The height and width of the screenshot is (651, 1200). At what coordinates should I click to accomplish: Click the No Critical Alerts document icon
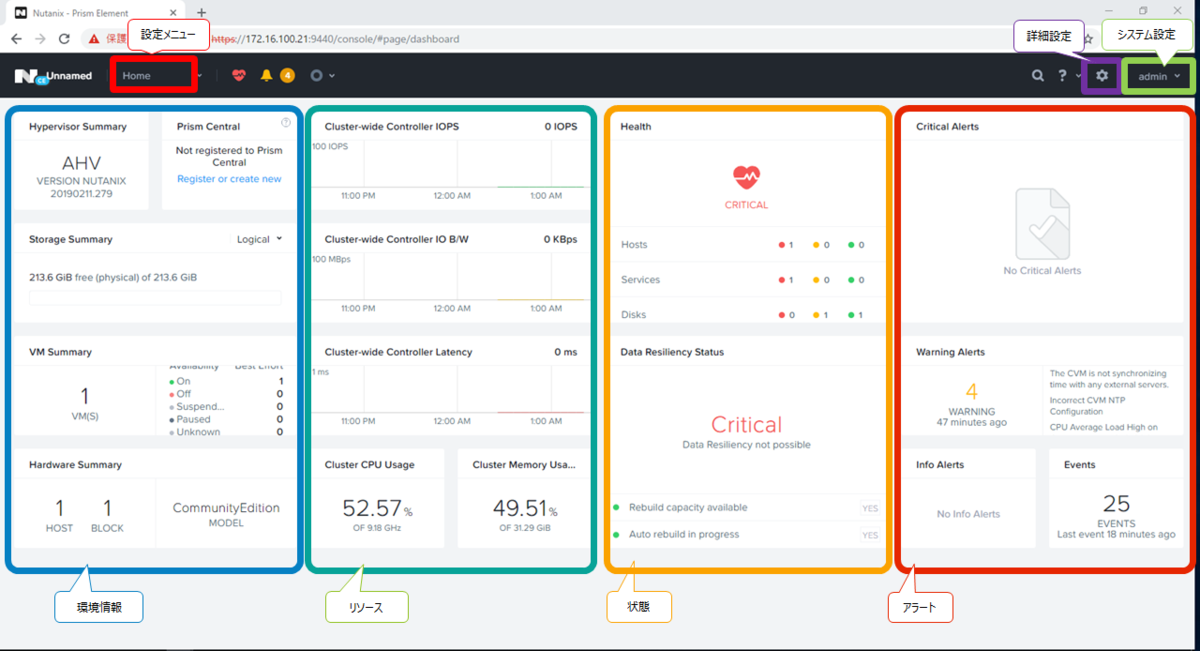1042,224
